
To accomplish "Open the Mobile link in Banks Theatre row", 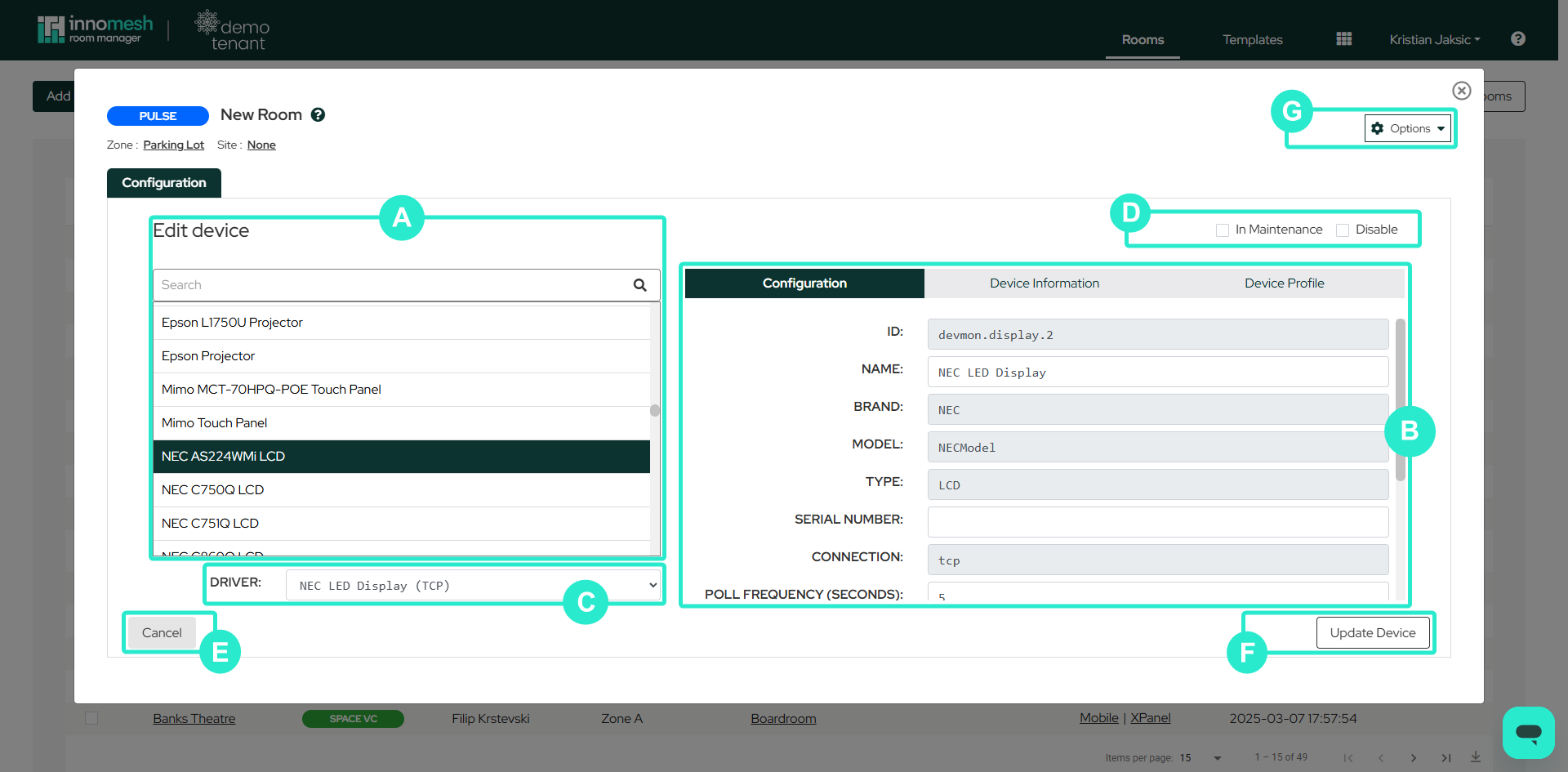I will 1099,718.
